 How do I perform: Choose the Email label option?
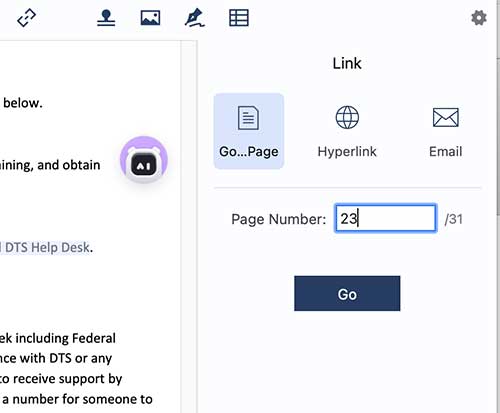click(x=446, y=152)
